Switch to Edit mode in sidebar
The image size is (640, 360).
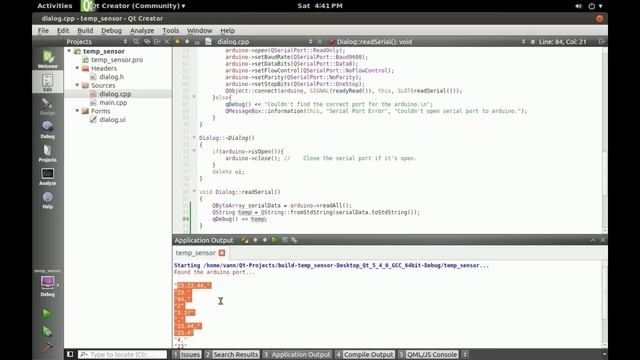coord(47,82)
